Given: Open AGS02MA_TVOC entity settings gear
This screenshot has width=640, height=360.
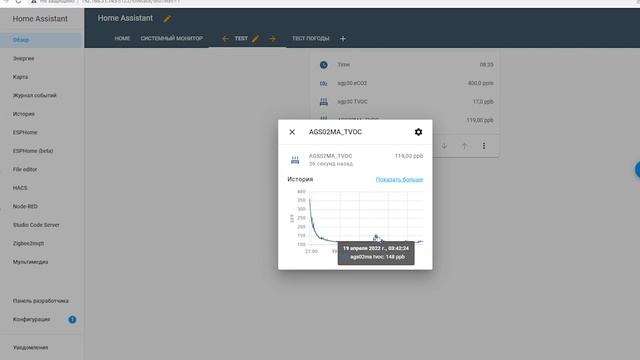Looking at the screenshot, I should tap(418, 132).
